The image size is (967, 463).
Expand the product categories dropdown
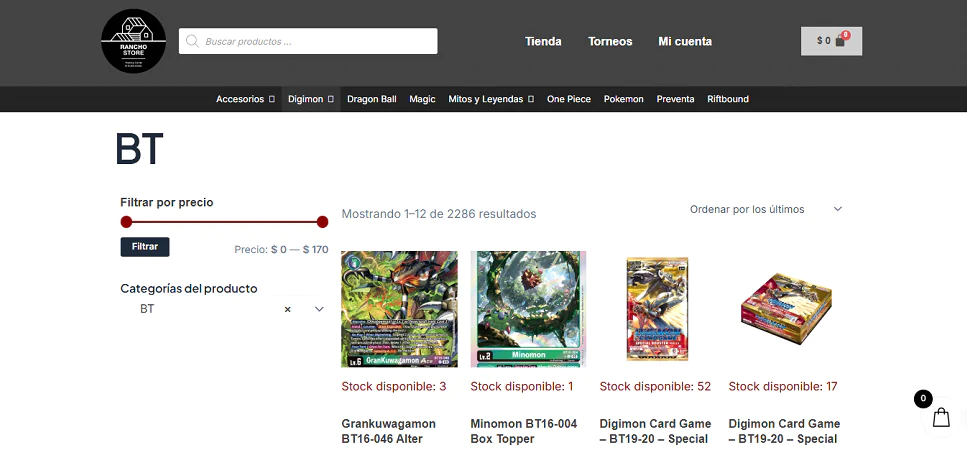pos(319,309)
